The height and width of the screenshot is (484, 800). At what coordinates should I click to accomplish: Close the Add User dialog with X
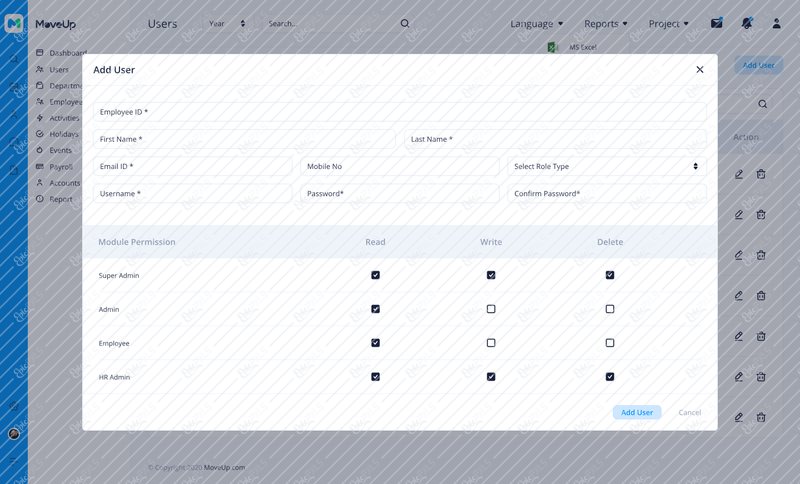point(699,69)
